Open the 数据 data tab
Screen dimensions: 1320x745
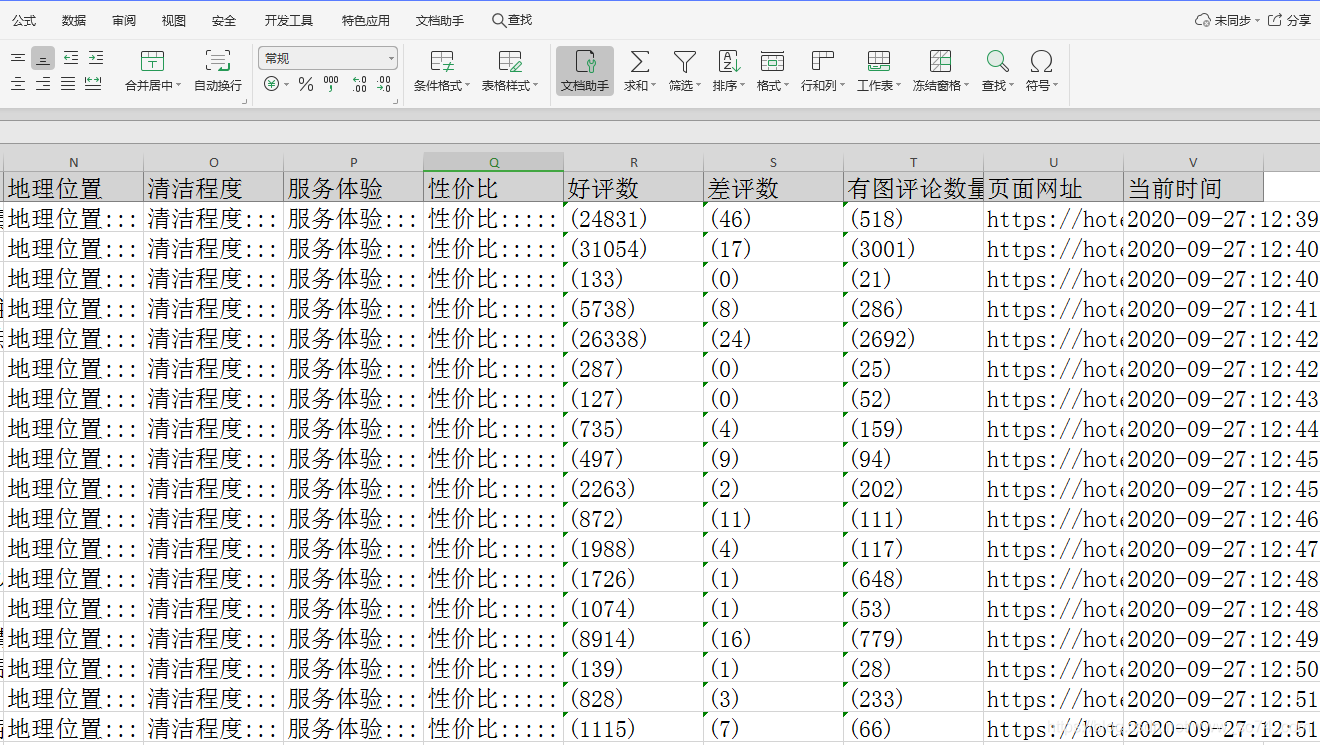tap(74, 20)
